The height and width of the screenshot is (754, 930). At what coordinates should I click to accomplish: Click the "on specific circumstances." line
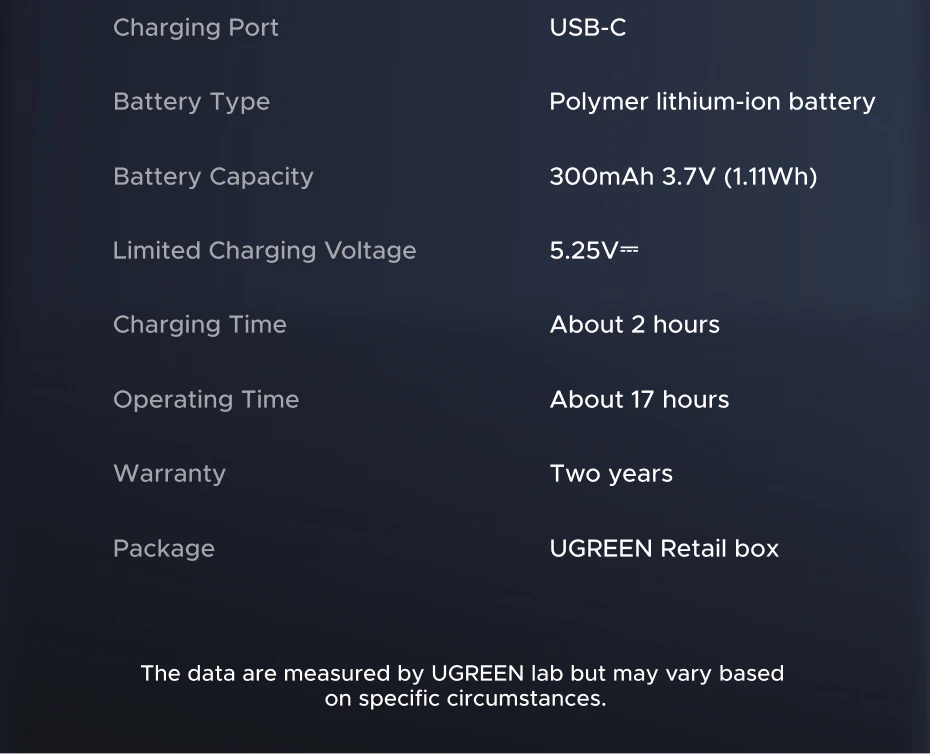pos(465,699)
